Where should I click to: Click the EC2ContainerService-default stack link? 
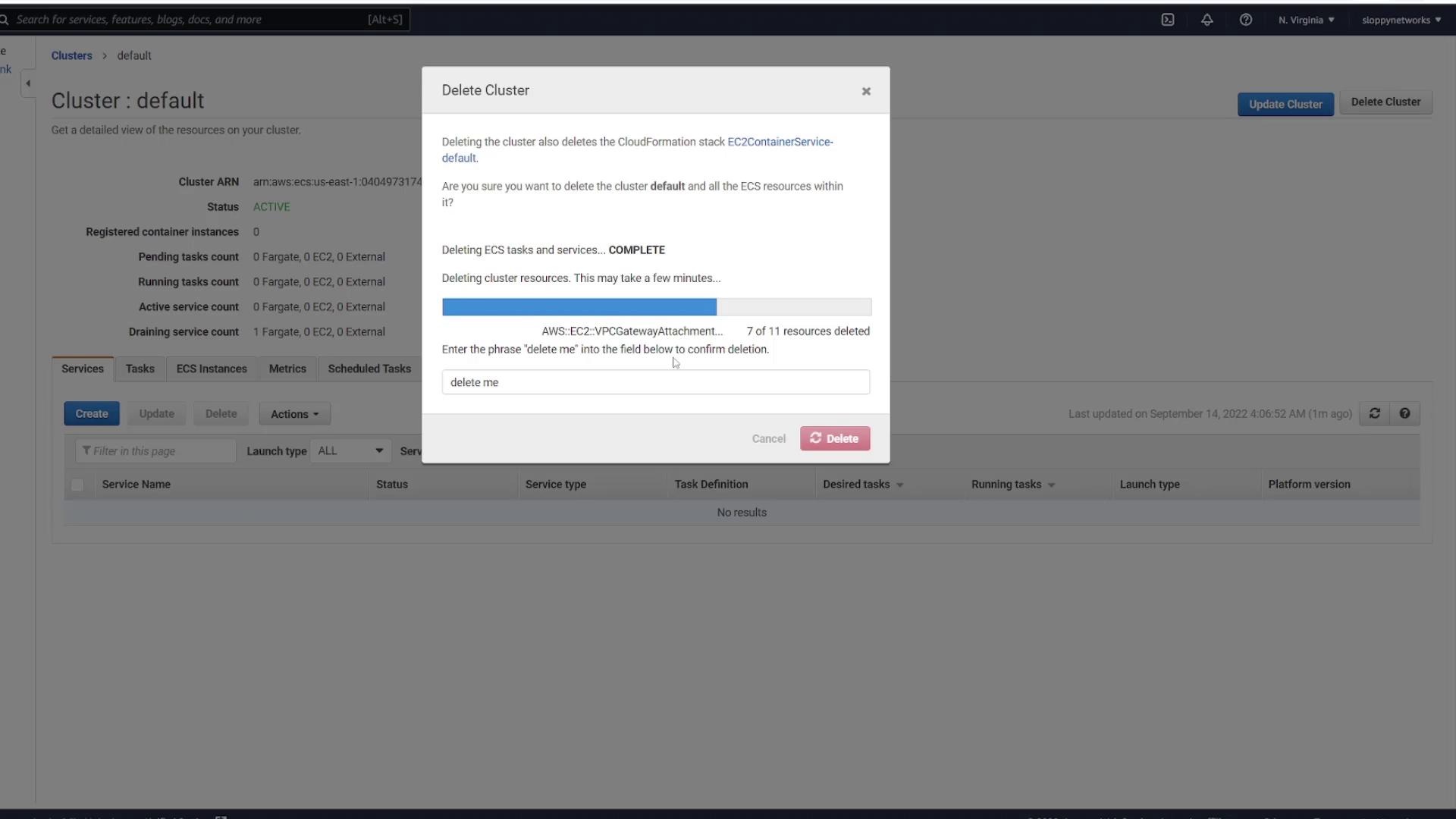click(x=780, y=142)
